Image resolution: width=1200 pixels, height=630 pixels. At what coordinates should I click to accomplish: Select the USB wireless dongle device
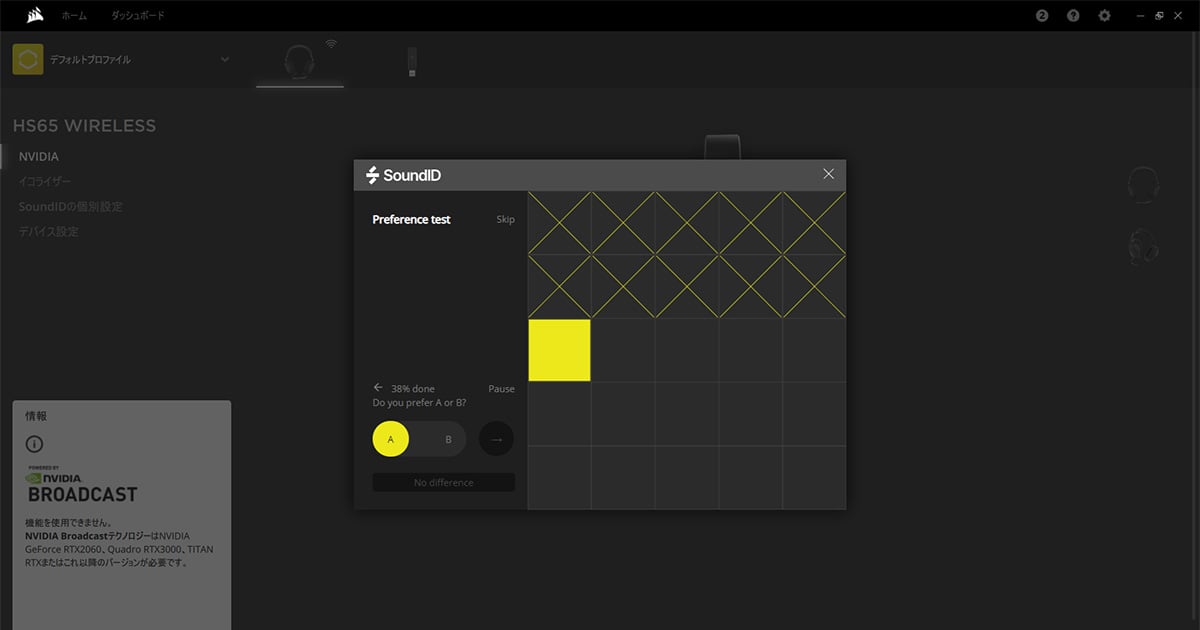coord(412,62)
